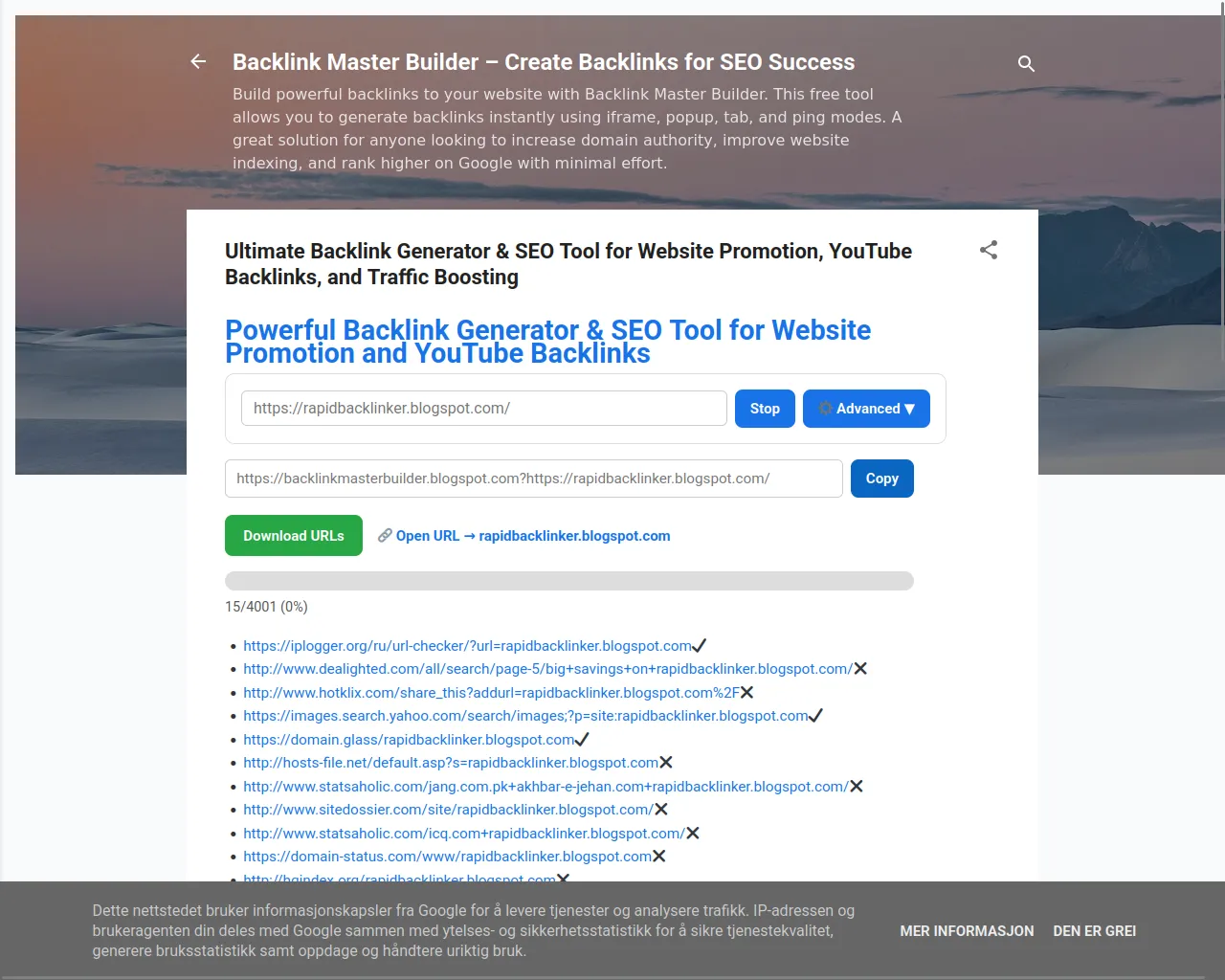The width and height of the screenshot is (1225, 980).
Task: Open the images.search.yahoo.com link
Action: point(525,716)
